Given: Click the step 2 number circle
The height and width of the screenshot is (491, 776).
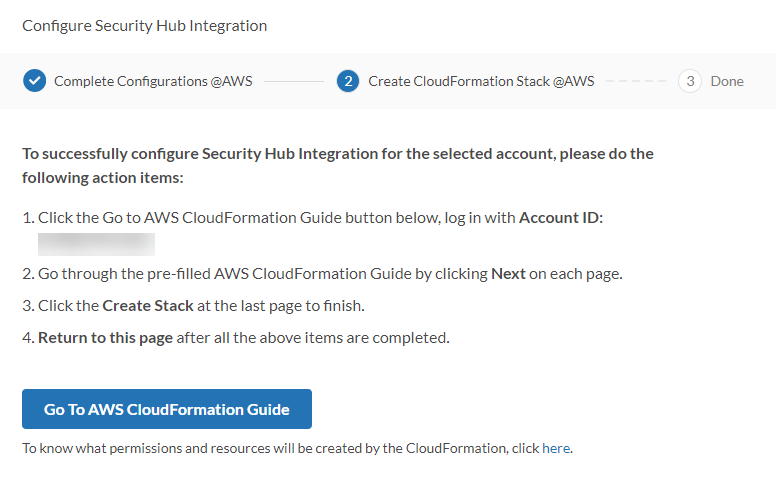Looking at the screenshot, I should (348, 81).
